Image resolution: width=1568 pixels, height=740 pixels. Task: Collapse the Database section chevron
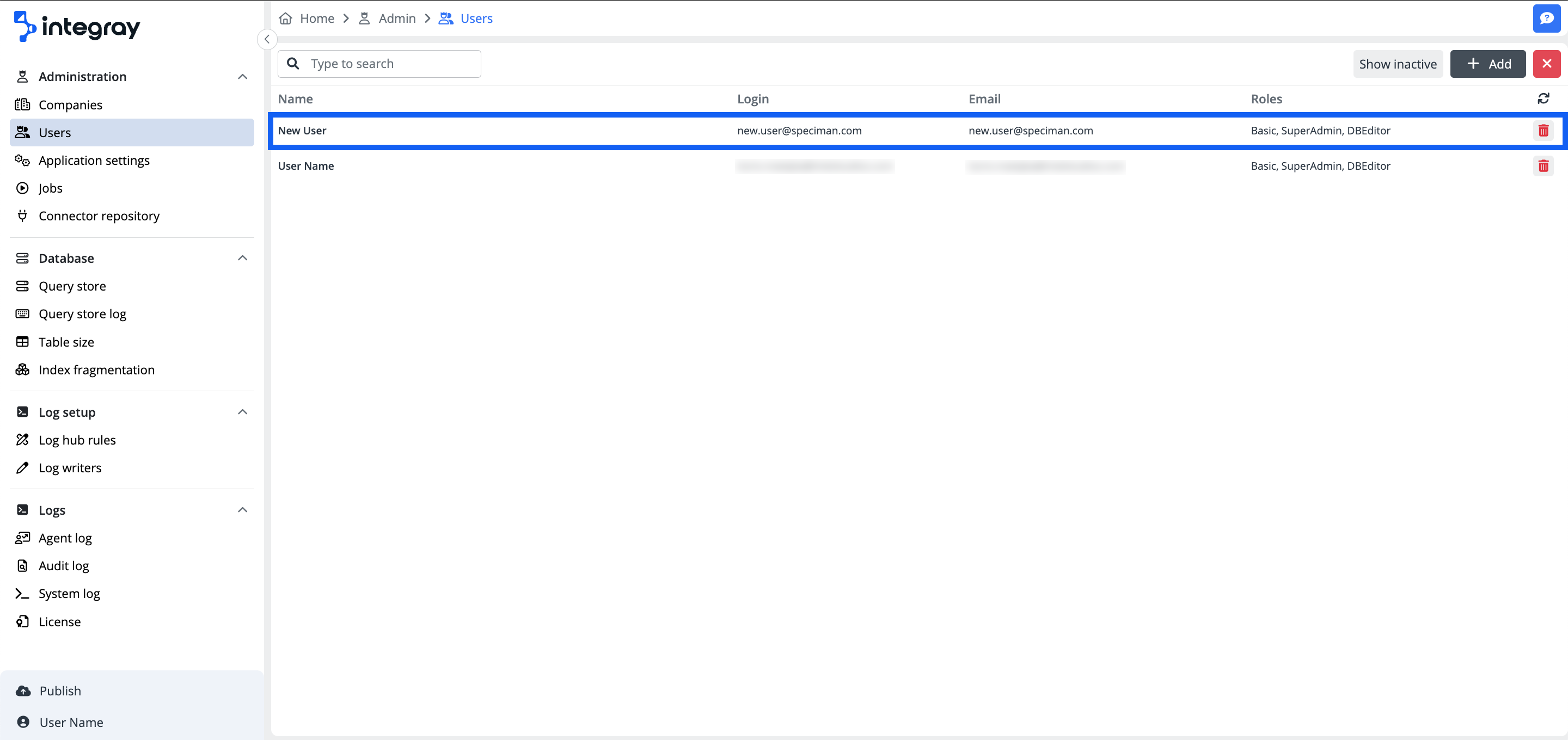(x=242, y=258)
